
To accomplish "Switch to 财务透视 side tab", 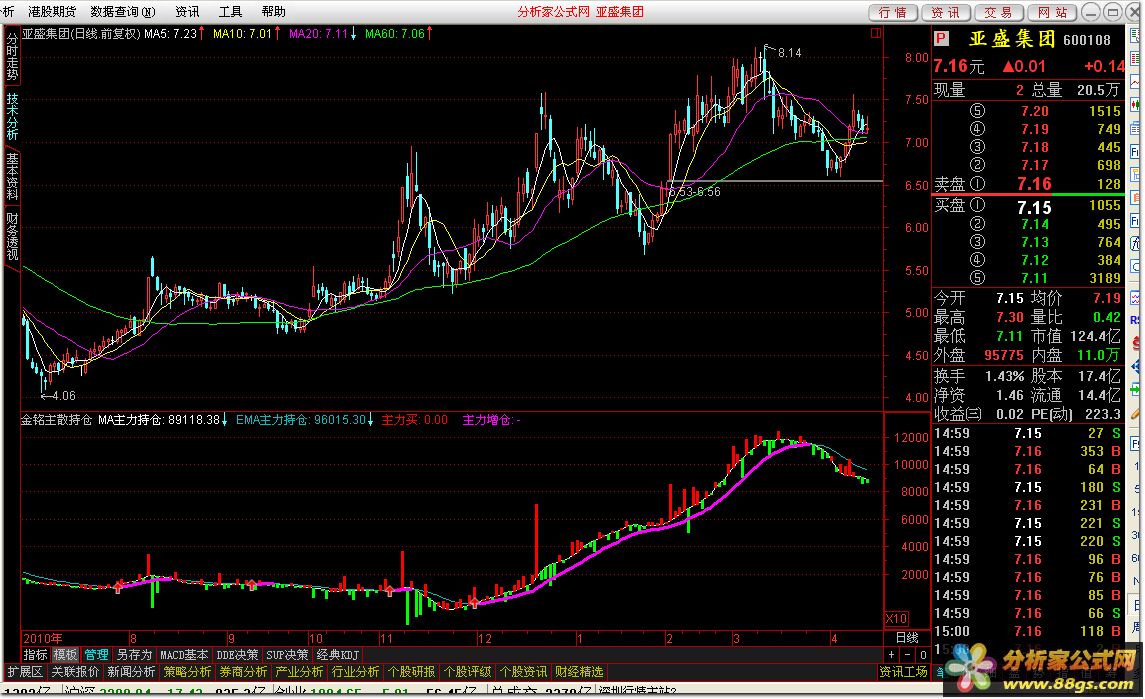I will click(12, 237).
